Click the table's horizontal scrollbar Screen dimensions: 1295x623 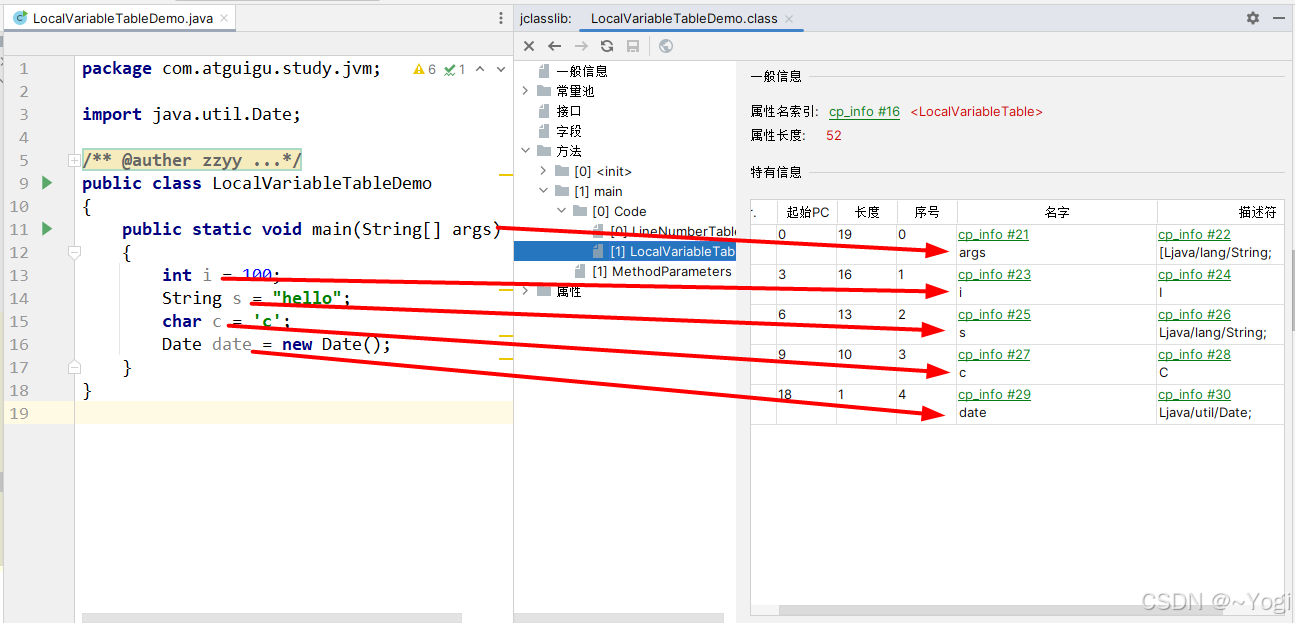coord(950,610)
